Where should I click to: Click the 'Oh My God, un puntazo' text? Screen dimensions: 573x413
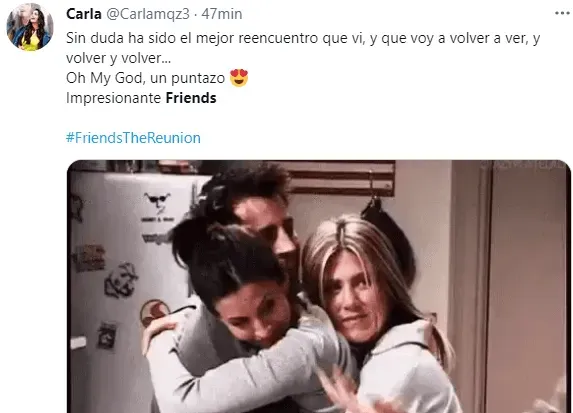[145, 78]
